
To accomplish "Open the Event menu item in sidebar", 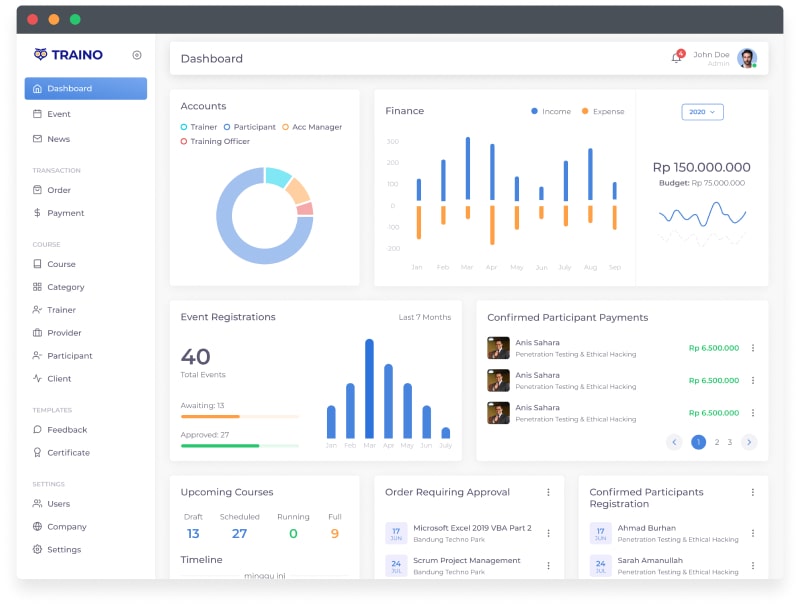I will tap(59, 114).
